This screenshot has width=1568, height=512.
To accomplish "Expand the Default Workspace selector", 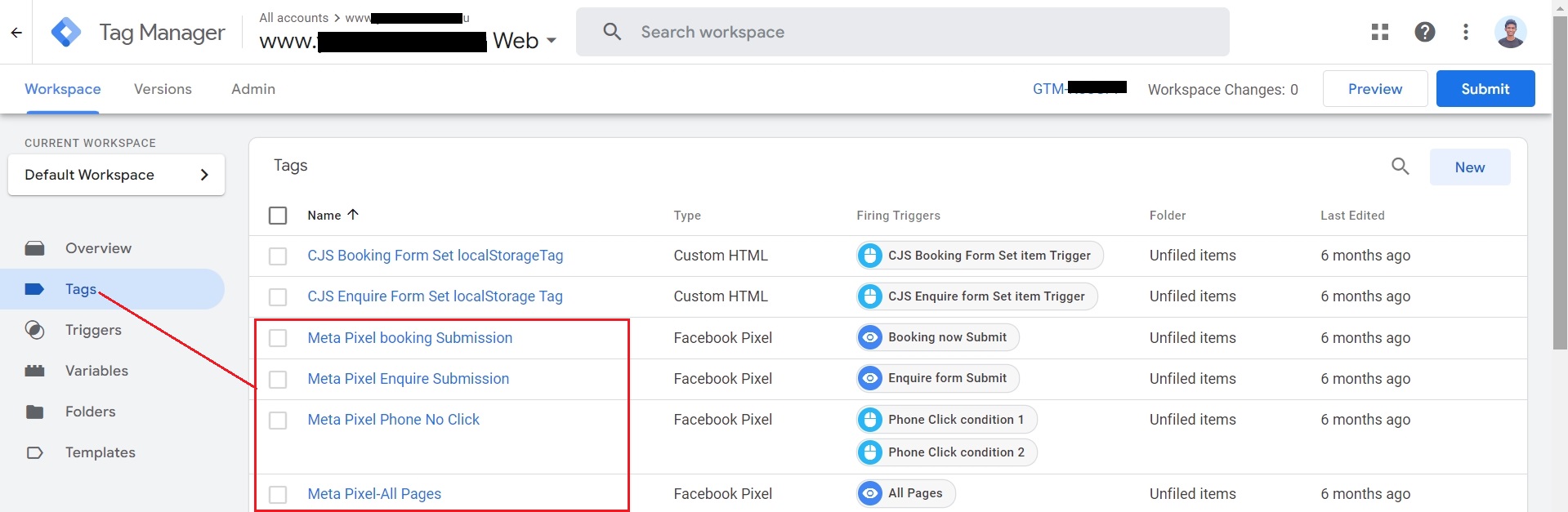I will click(116, 175).
